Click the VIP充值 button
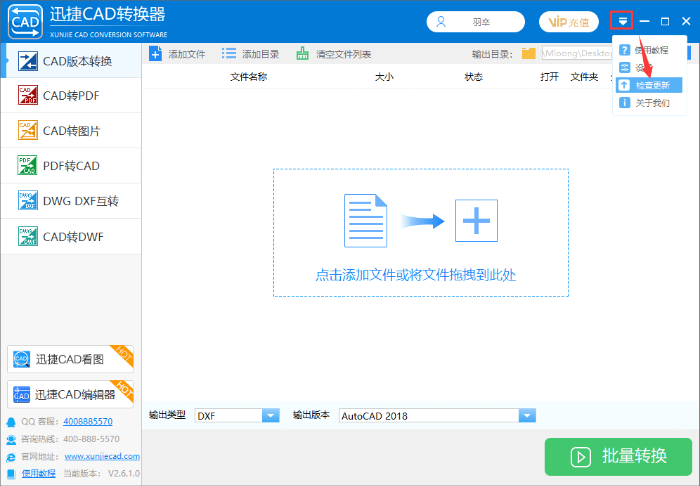700x486 pixels. click(568, 21)
